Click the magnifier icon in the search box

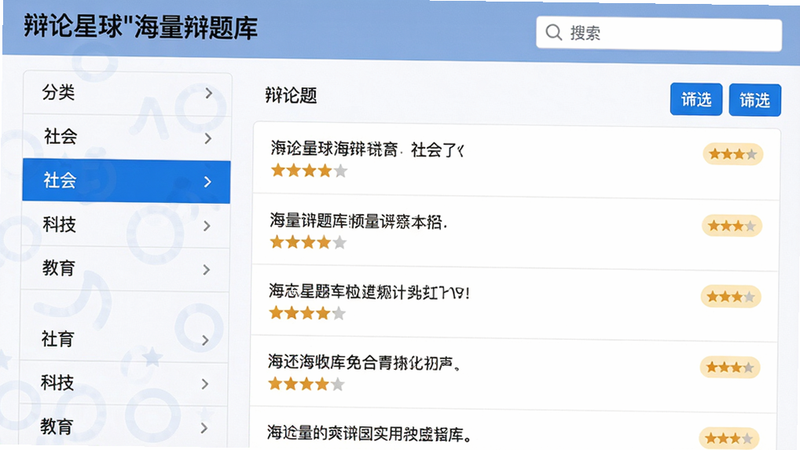(553, 33)
